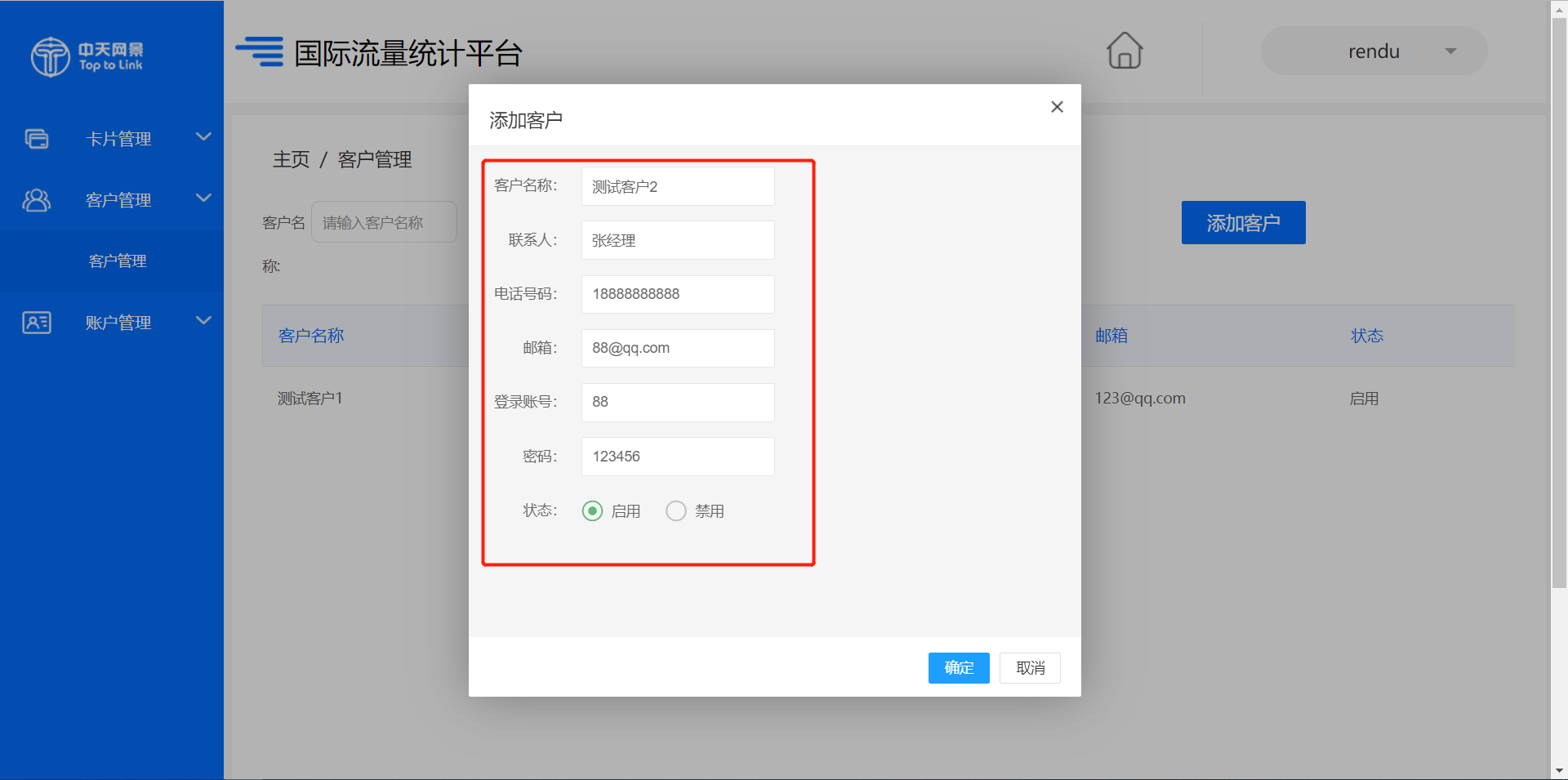This screenshot has width=1568, height=780.
Task: Cancel with the 取消 button
Action: pos(1030,668)
